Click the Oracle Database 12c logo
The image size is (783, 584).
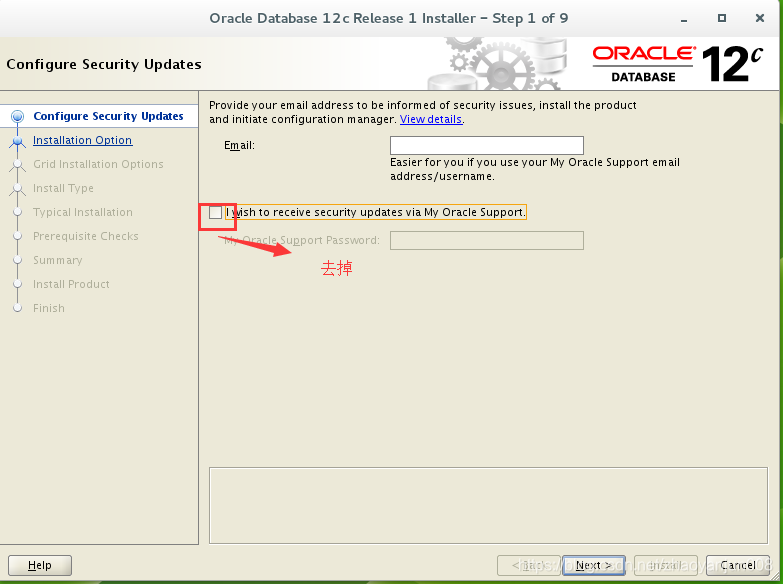click(677, 64)
